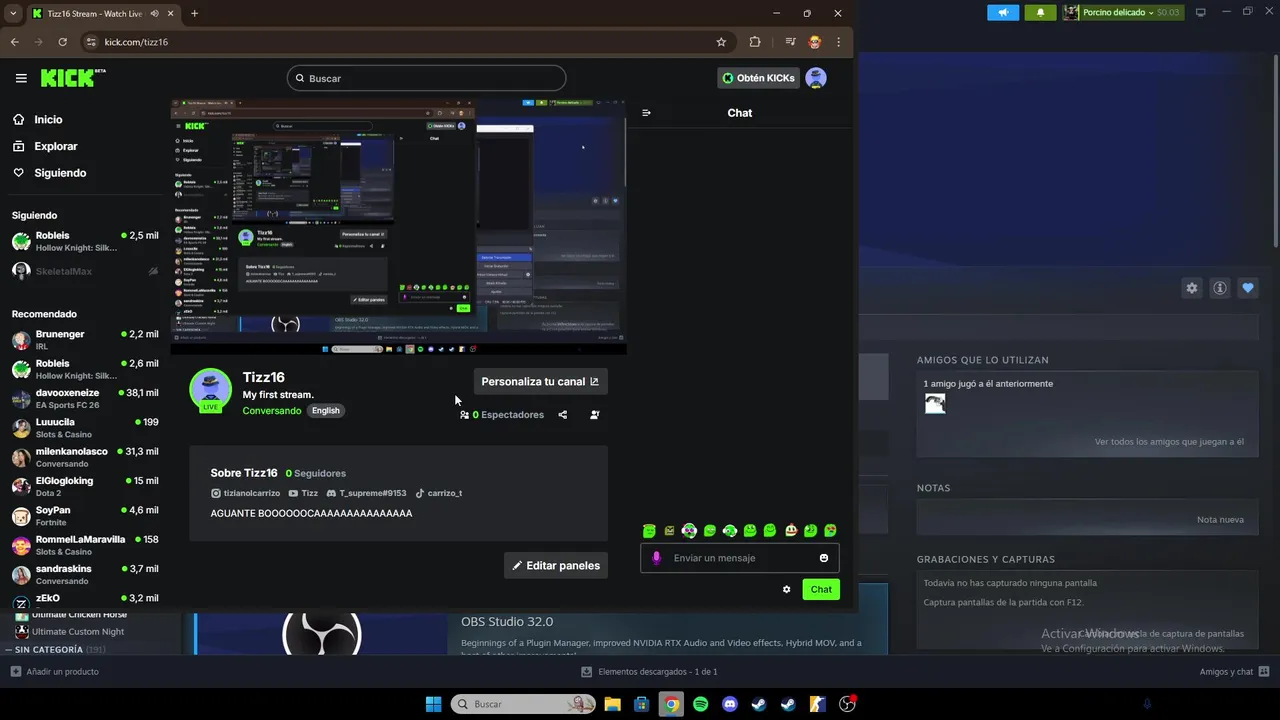Screen dimensions: 1280x720
Task: Collapse the chat panel icon
Action: tap(646, 113)
